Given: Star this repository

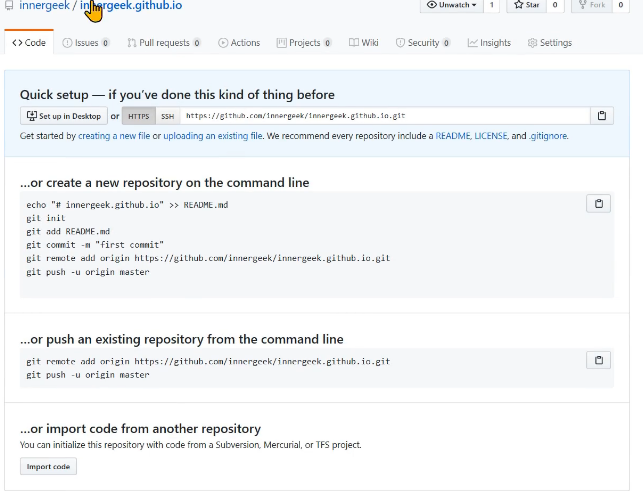Looking at the screenshot, I should click(527, 5).
